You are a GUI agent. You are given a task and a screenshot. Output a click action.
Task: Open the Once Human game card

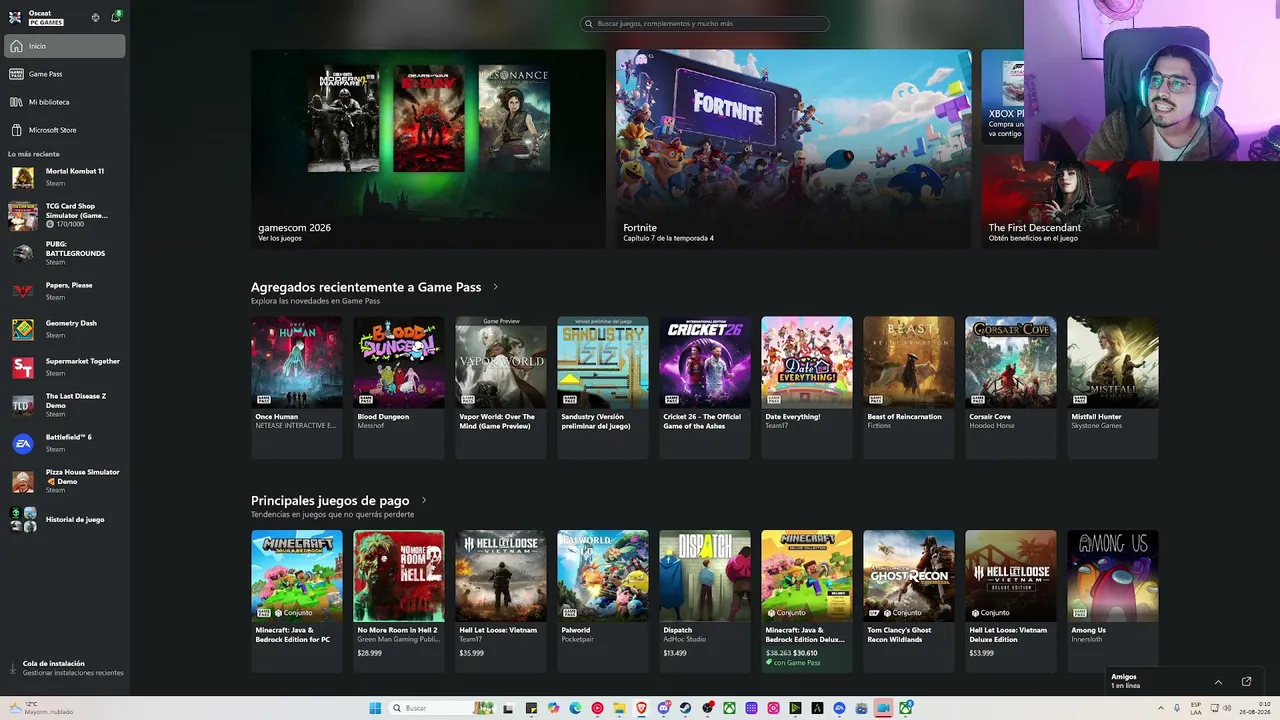pyautogui.click(x=297, y=387)
